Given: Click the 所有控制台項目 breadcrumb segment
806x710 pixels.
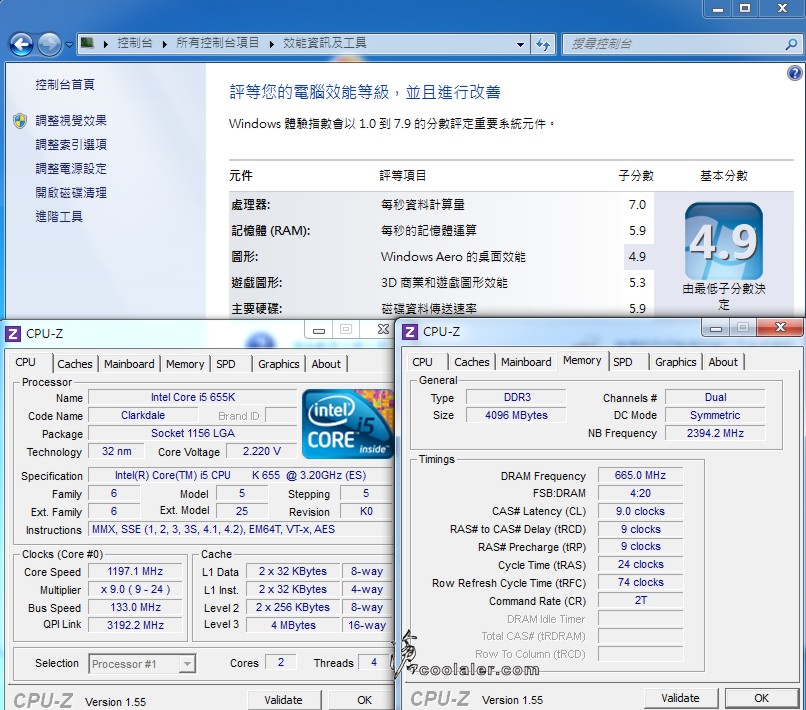Looking at the screenshot, I should click(x=217, y=43).
